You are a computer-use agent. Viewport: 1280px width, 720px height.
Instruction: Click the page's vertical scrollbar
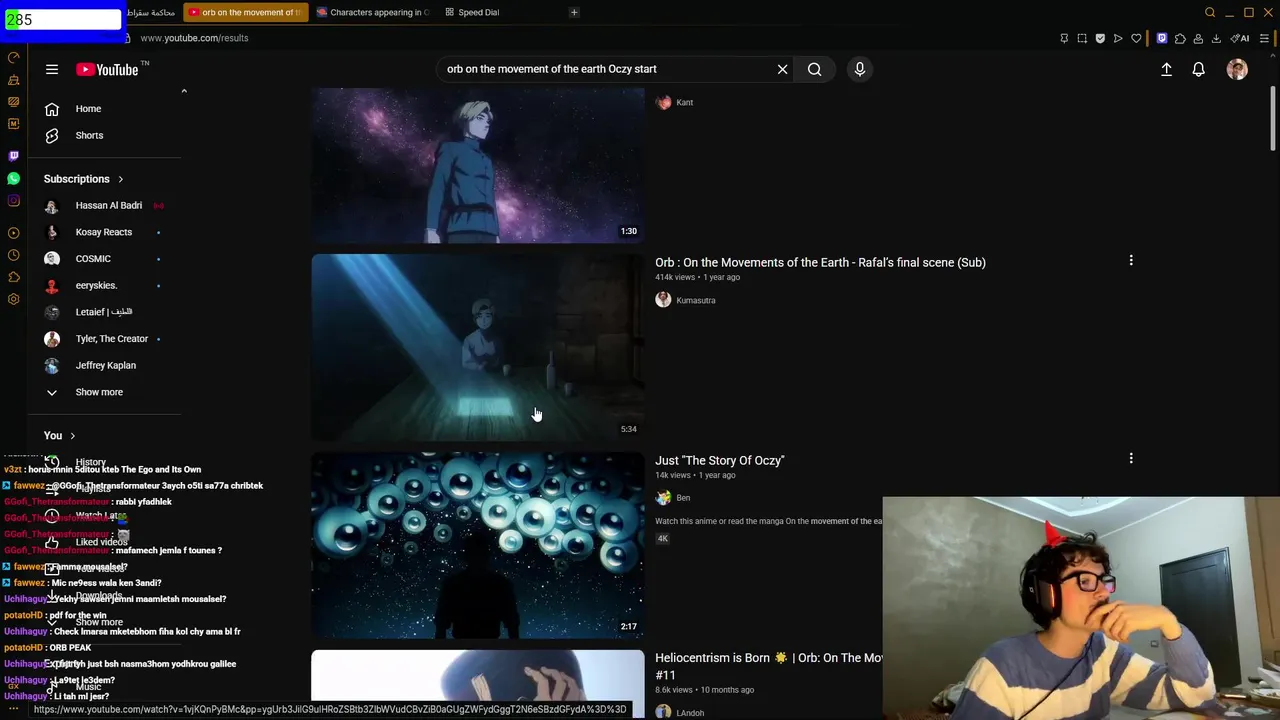tap(1272, 118)
